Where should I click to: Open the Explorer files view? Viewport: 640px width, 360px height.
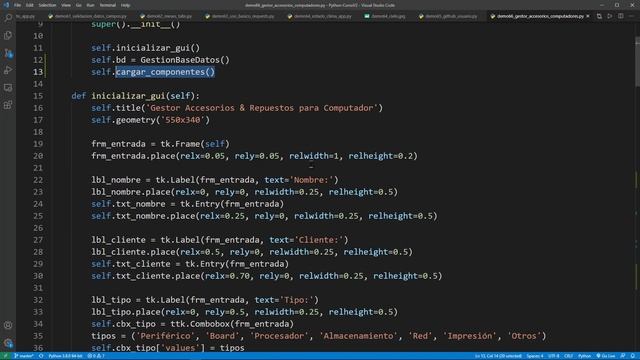[8, 36]
